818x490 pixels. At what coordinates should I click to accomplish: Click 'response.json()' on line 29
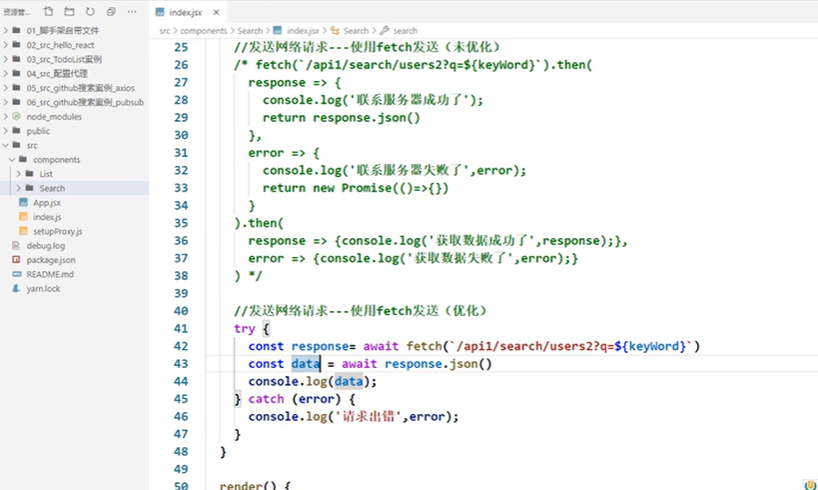366,117
